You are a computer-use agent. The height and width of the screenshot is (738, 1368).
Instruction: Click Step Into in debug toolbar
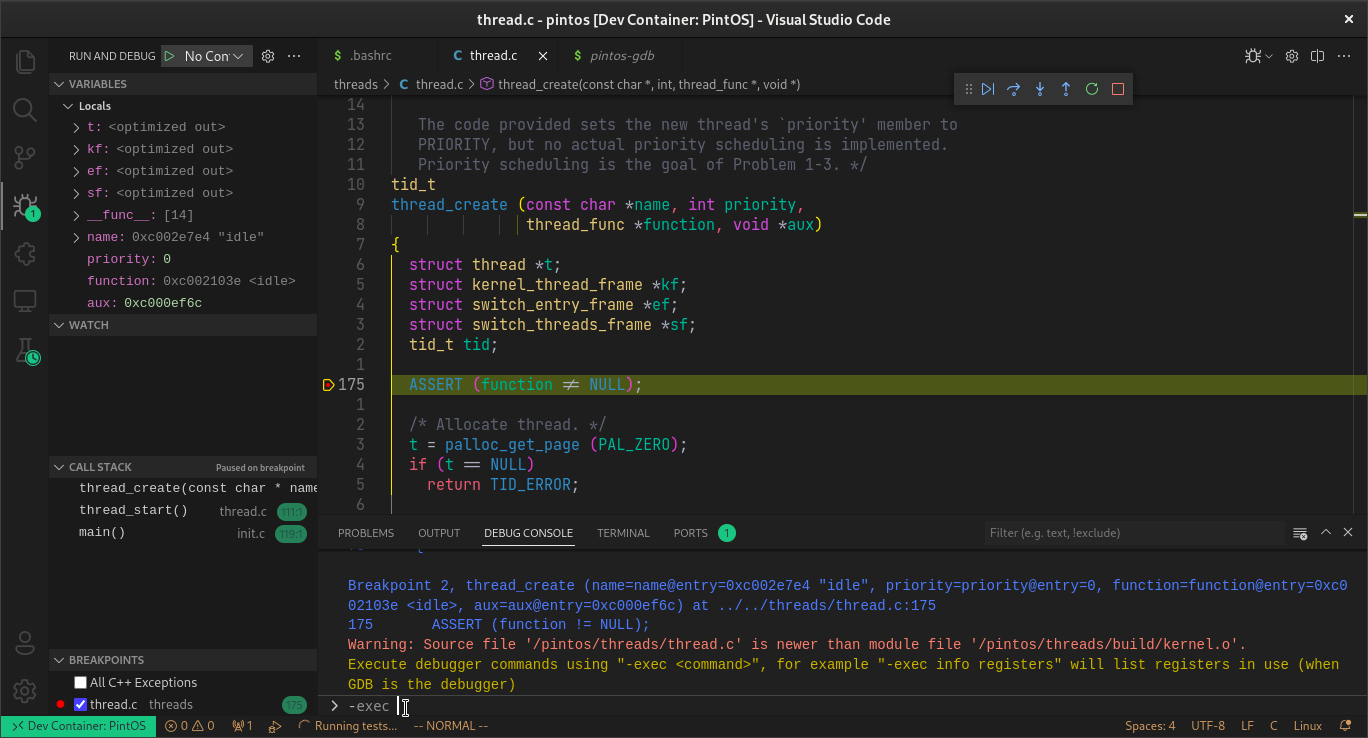1040,89
